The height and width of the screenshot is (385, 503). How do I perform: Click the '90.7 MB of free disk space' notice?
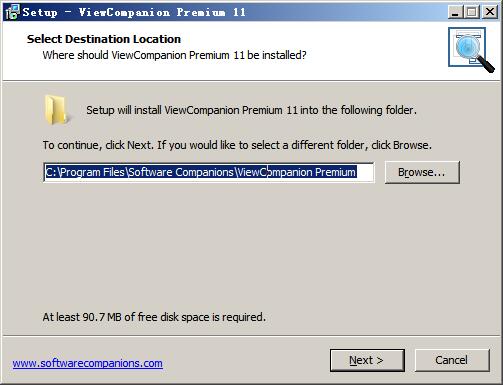pos(154,317)
